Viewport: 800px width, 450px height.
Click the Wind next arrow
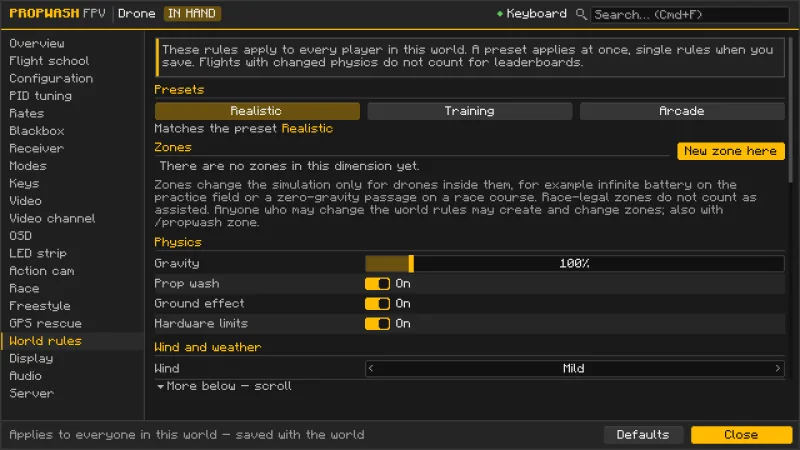(778, 368)
